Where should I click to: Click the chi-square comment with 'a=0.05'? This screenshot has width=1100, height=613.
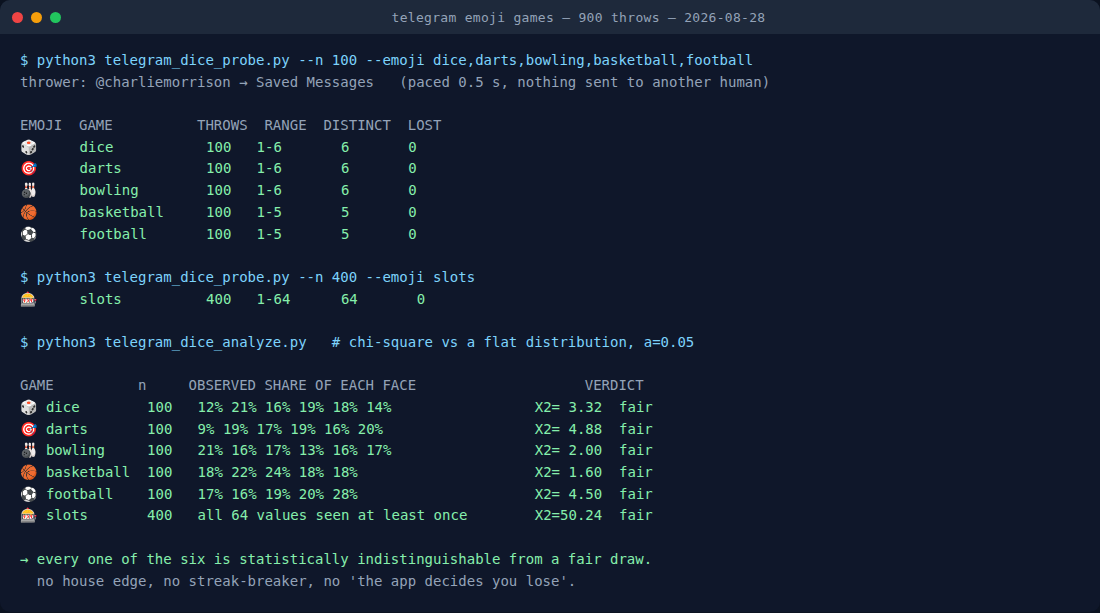[x=512, y=342]
